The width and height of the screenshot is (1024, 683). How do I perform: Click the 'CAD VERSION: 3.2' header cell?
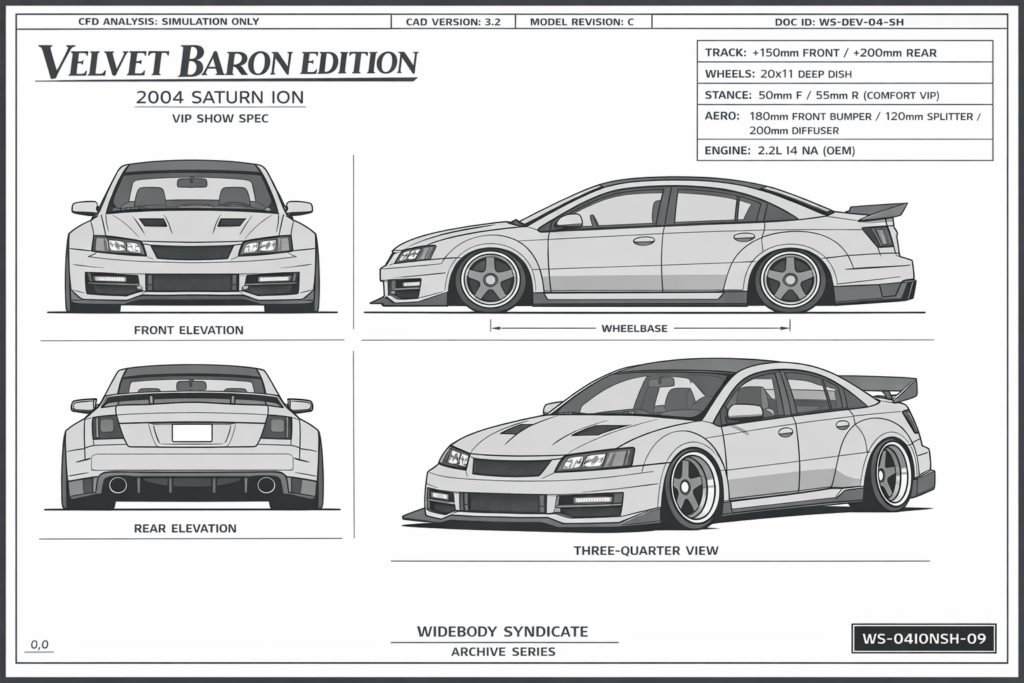(x=453, y=22)
